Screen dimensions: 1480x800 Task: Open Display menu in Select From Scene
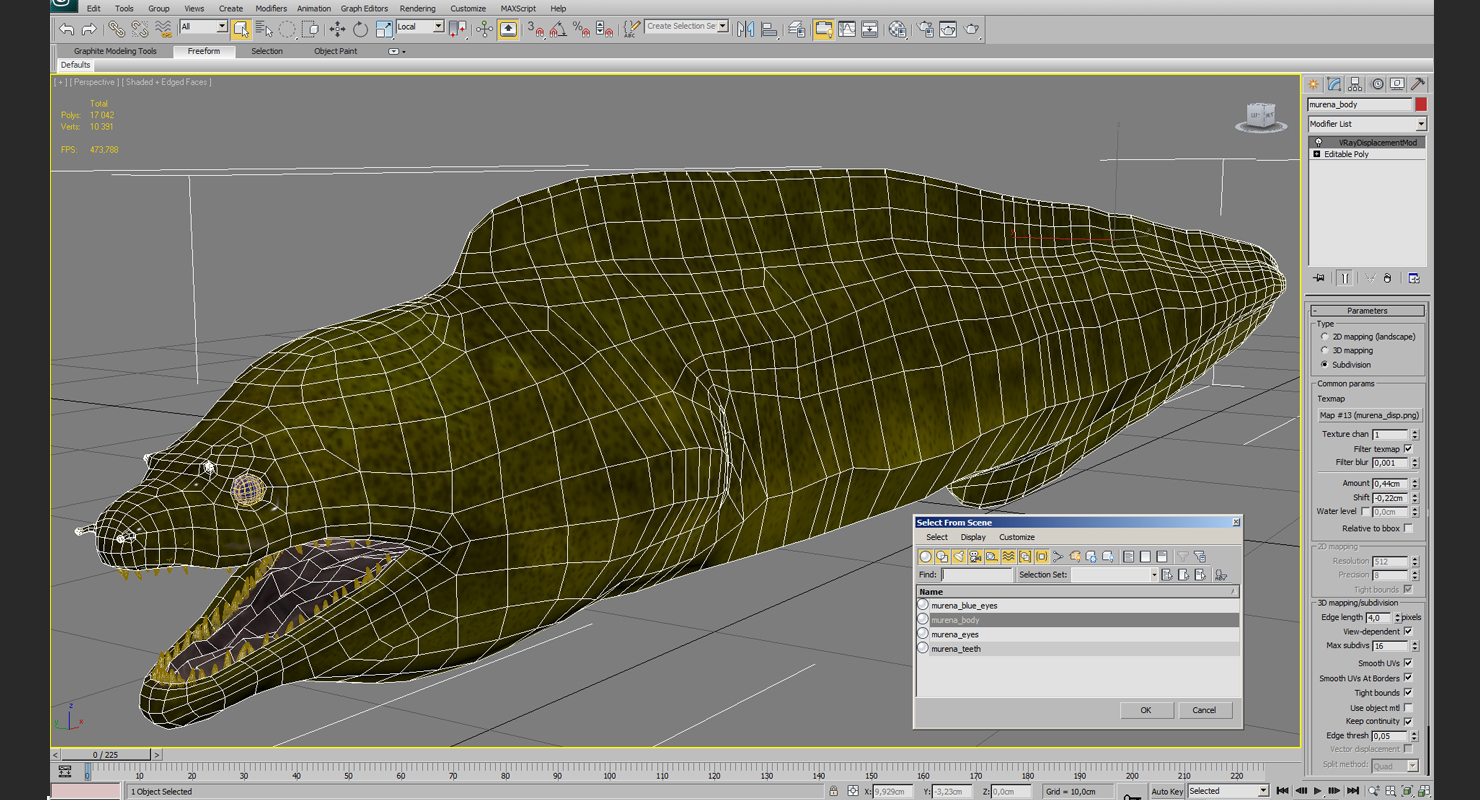click(x=973, y=537)
